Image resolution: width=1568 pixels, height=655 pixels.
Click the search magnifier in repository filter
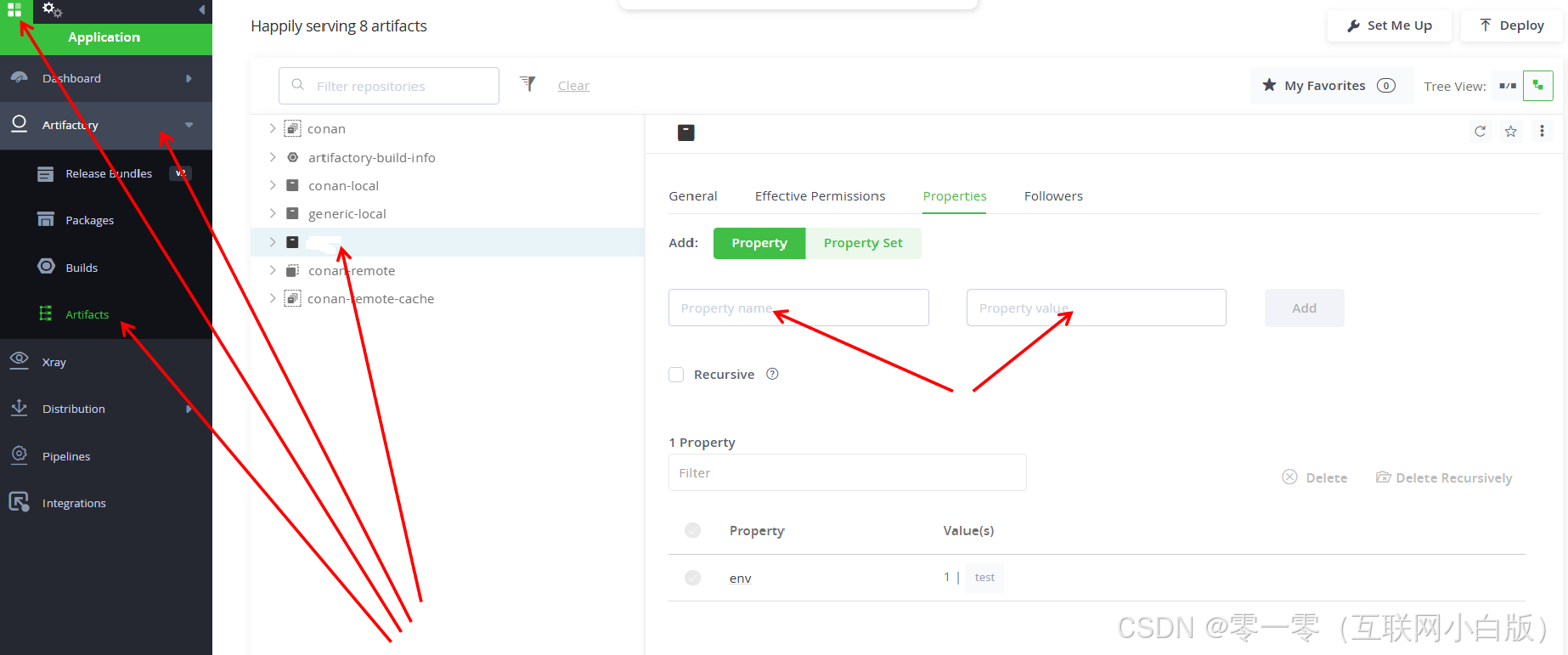pos(298,85)
